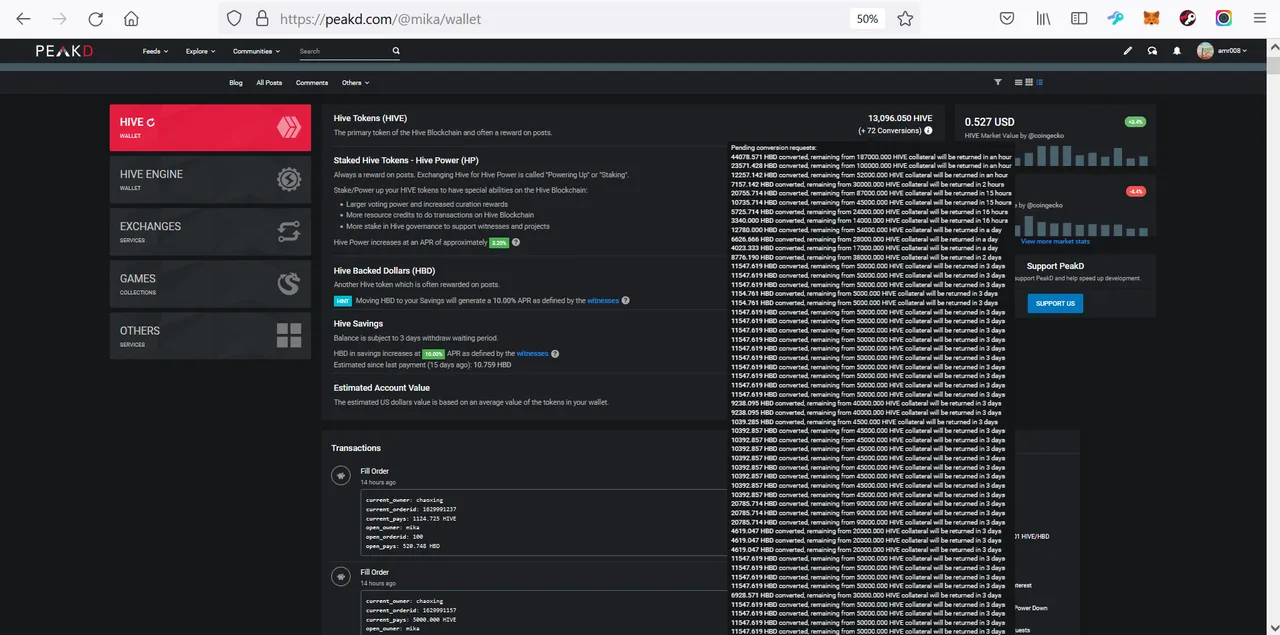This screenshot has height=635, width=1280.
Task: Open the Communities dropdown menu
Action: 256,51
